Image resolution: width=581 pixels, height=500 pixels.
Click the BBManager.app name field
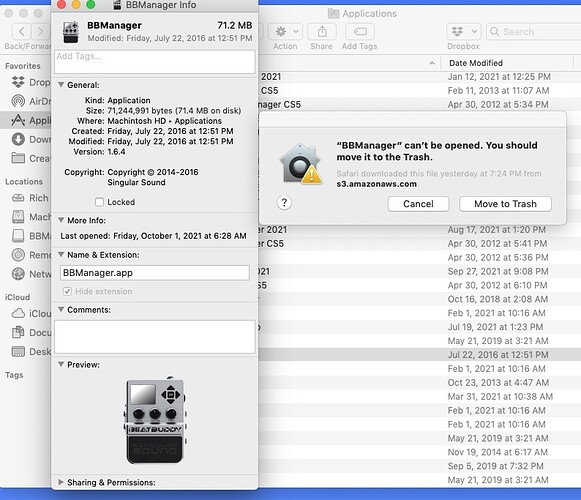(x=155, y=273)
